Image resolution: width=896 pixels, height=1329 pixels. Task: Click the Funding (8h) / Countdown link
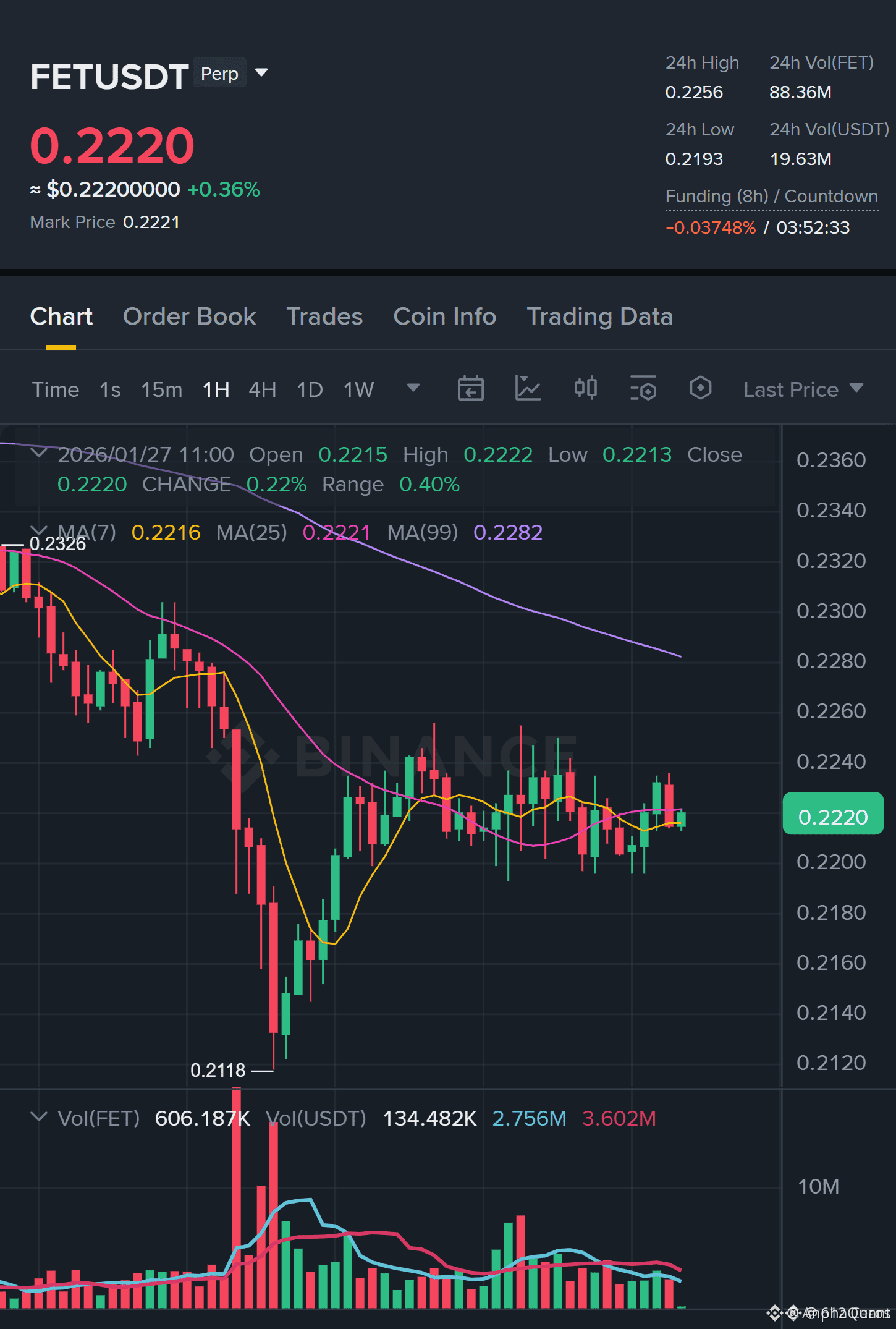(771, 196)
